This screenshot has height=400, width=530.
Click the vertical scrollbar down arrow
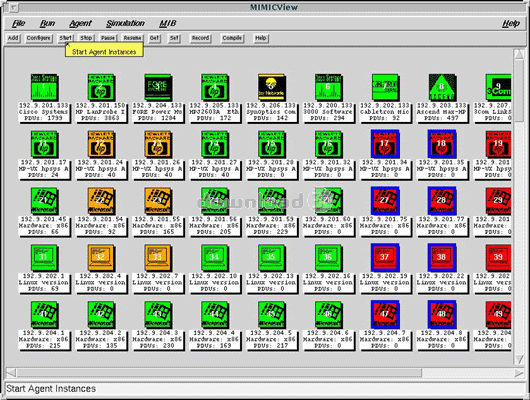point(519,359)
